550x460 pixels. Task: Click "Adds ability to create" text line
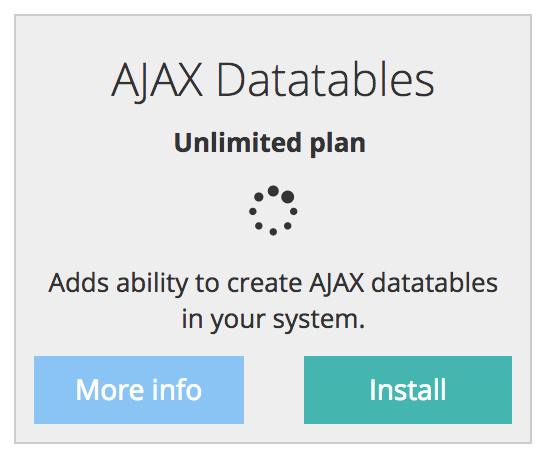click(x=175, y=284)
